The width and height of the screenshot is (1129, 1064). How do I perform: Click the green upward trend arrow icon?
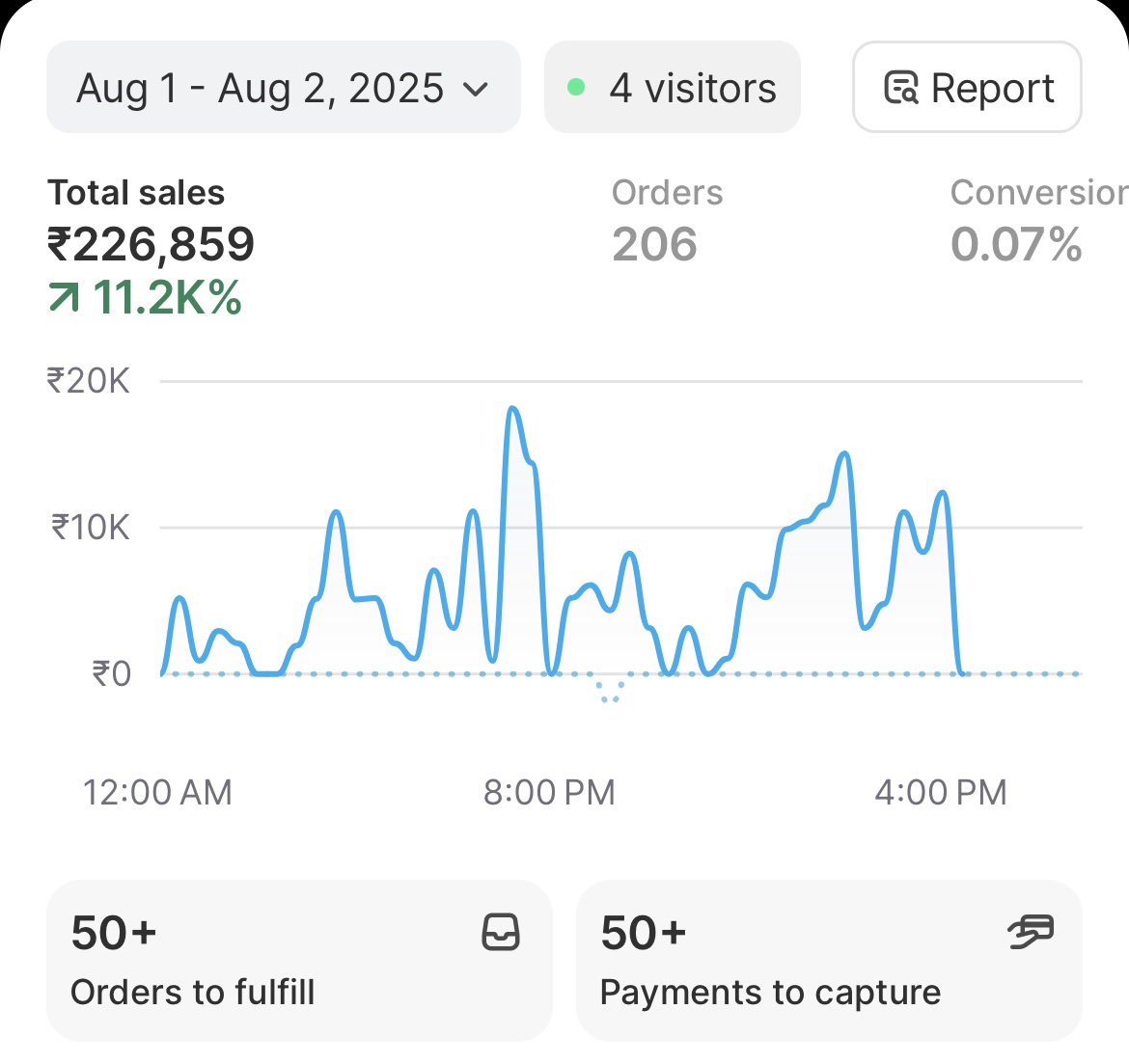pyautogui.click(x=64, y=298)
